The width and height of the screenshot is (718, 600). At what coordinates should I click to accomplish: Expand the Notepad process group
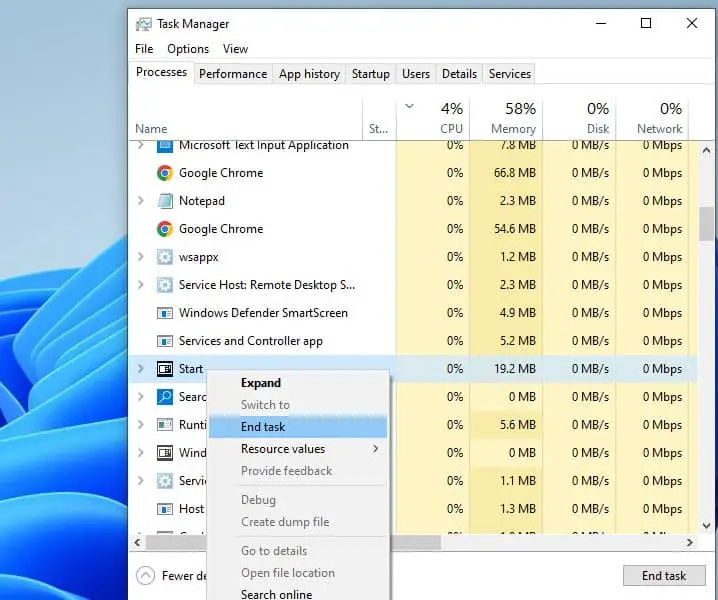pos(140,201)
